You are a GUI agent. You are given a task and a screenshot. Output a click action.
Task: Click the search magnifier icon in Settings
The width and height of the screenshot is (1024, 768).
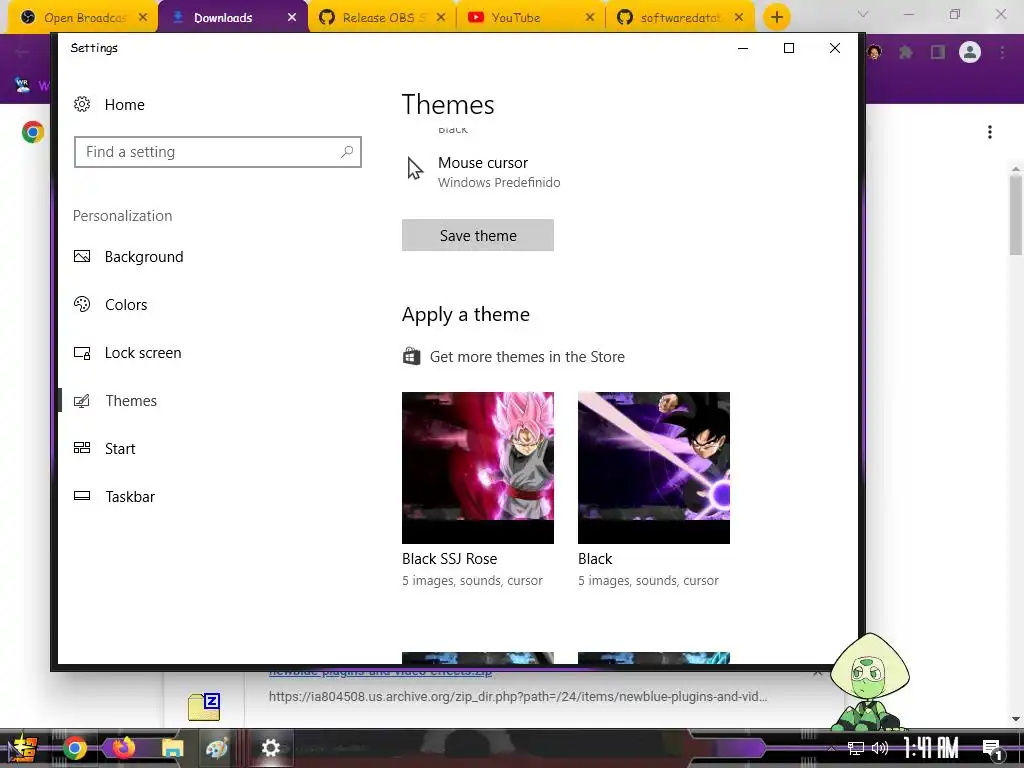(347, 152)
